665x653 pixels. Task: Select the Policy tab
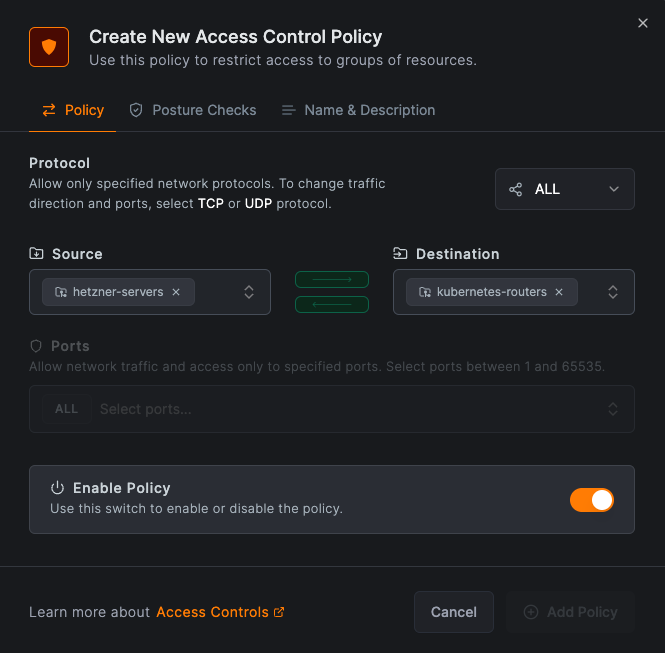pyautogui.click(x=73, y=110)
